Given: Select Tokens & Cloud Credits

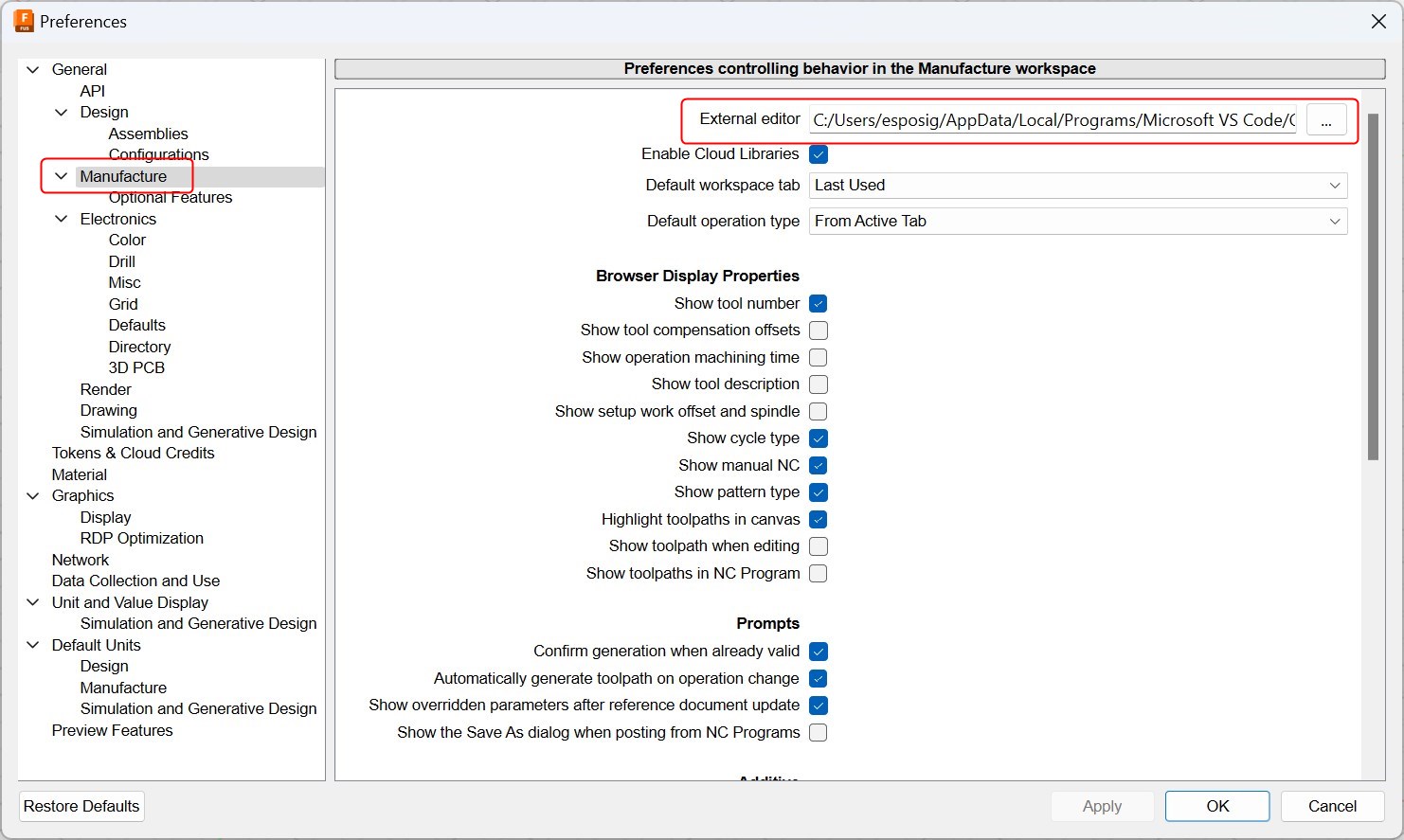Looking at the screenshot, I should 133,453.
